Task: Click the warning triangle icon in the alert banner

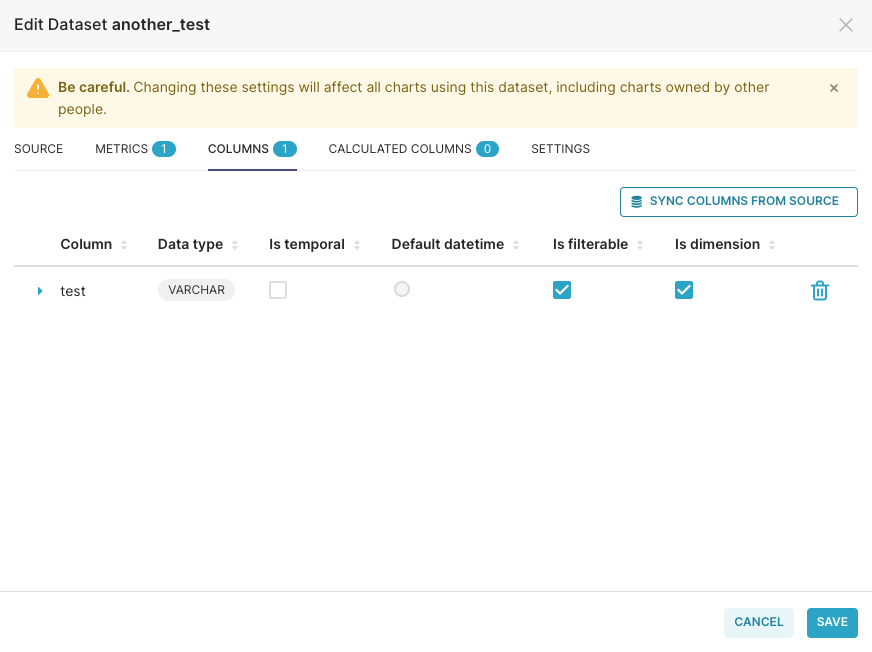Action: [x=38, y=87]
